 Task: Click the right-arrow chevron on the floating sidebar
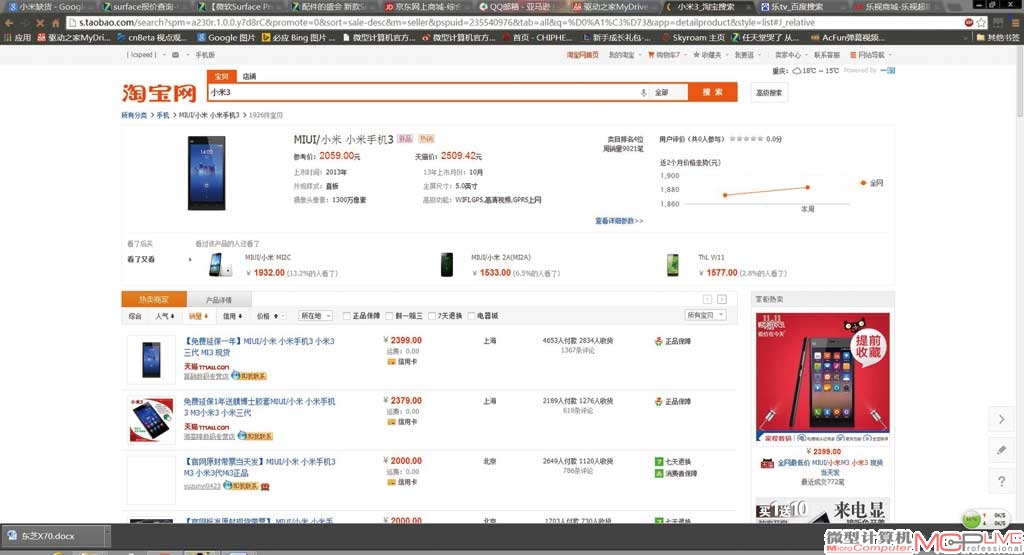pos(1001,419)
